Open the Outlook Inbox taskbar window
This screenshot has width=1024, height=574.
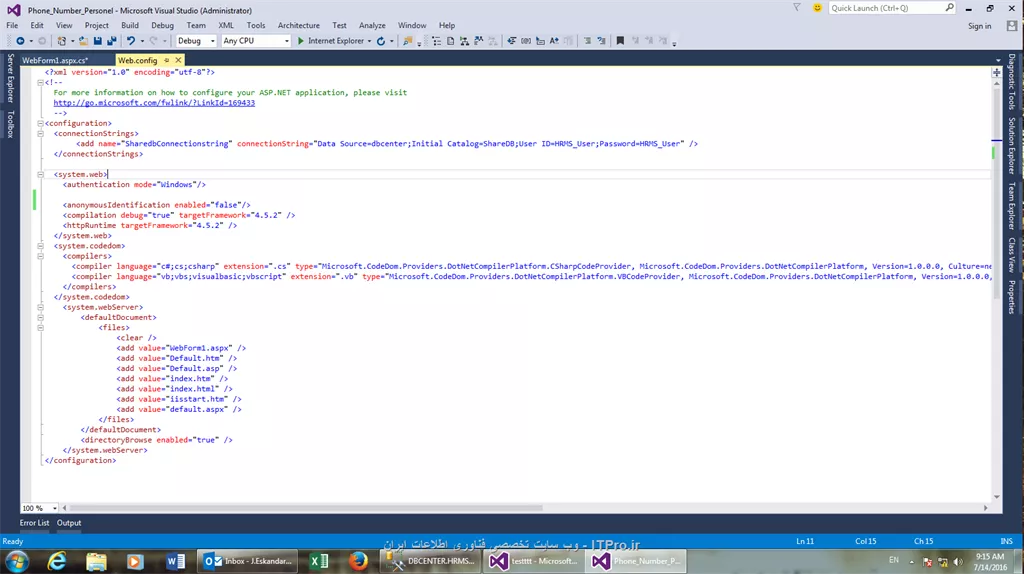tap(248, 561)
